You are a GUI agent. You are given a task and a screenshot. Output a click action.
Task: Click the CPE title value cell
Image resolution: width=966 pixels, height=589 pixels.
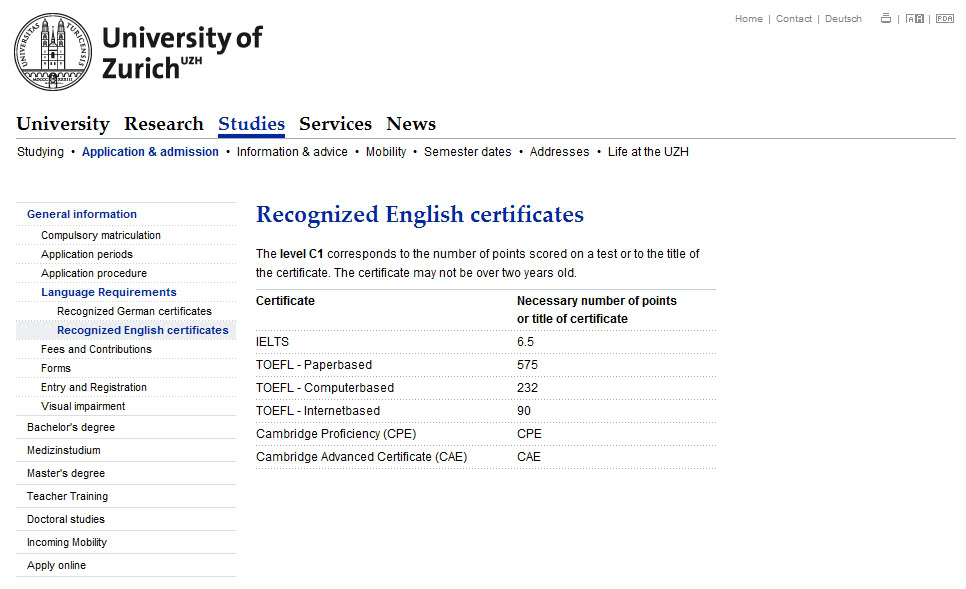pos(529,434)
